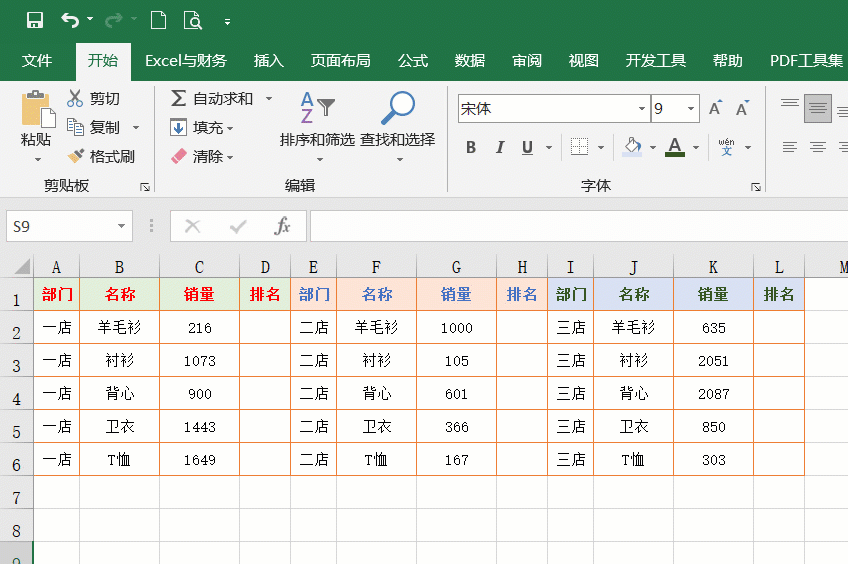Toggle Underline formatting
848x564 pixels.
(x=527, y=148)
